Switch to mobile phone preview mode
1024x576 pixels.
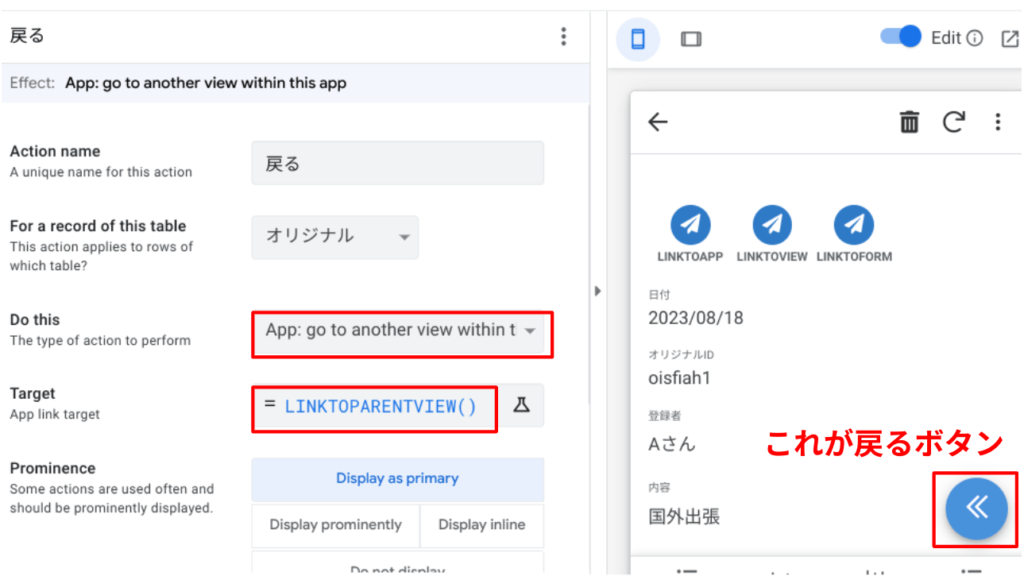click(x=638, y=39)
